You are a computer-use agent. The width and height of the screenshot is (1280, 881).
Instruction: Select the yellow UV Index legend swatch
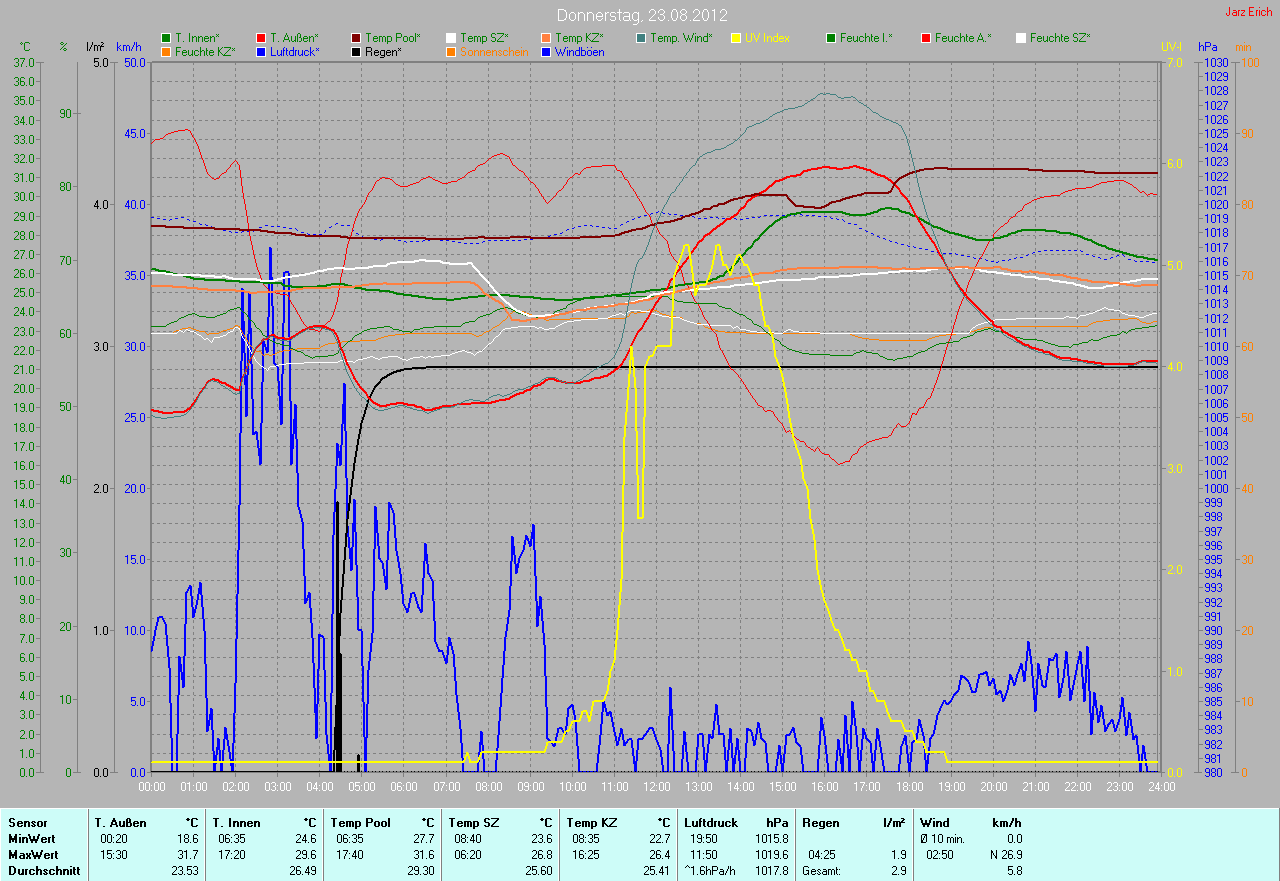[x=736, y=38]
